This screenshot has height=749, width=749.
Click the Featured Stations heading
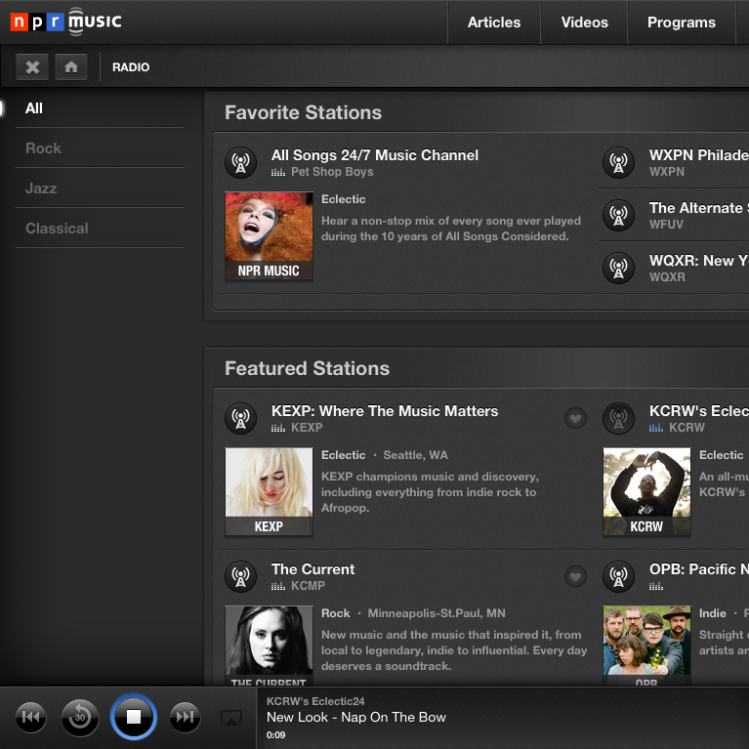coord(307,368)
